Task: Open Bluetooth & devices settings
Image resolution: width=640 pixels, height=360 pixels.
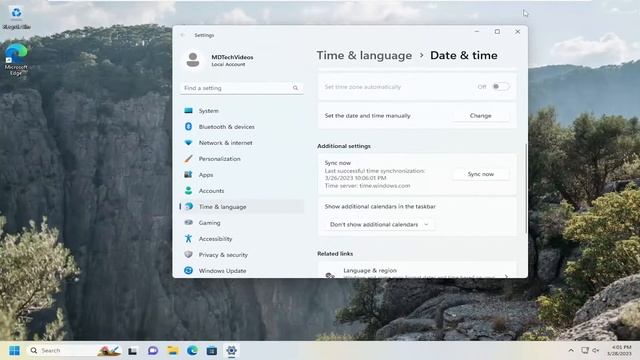Action: [242, 127]
